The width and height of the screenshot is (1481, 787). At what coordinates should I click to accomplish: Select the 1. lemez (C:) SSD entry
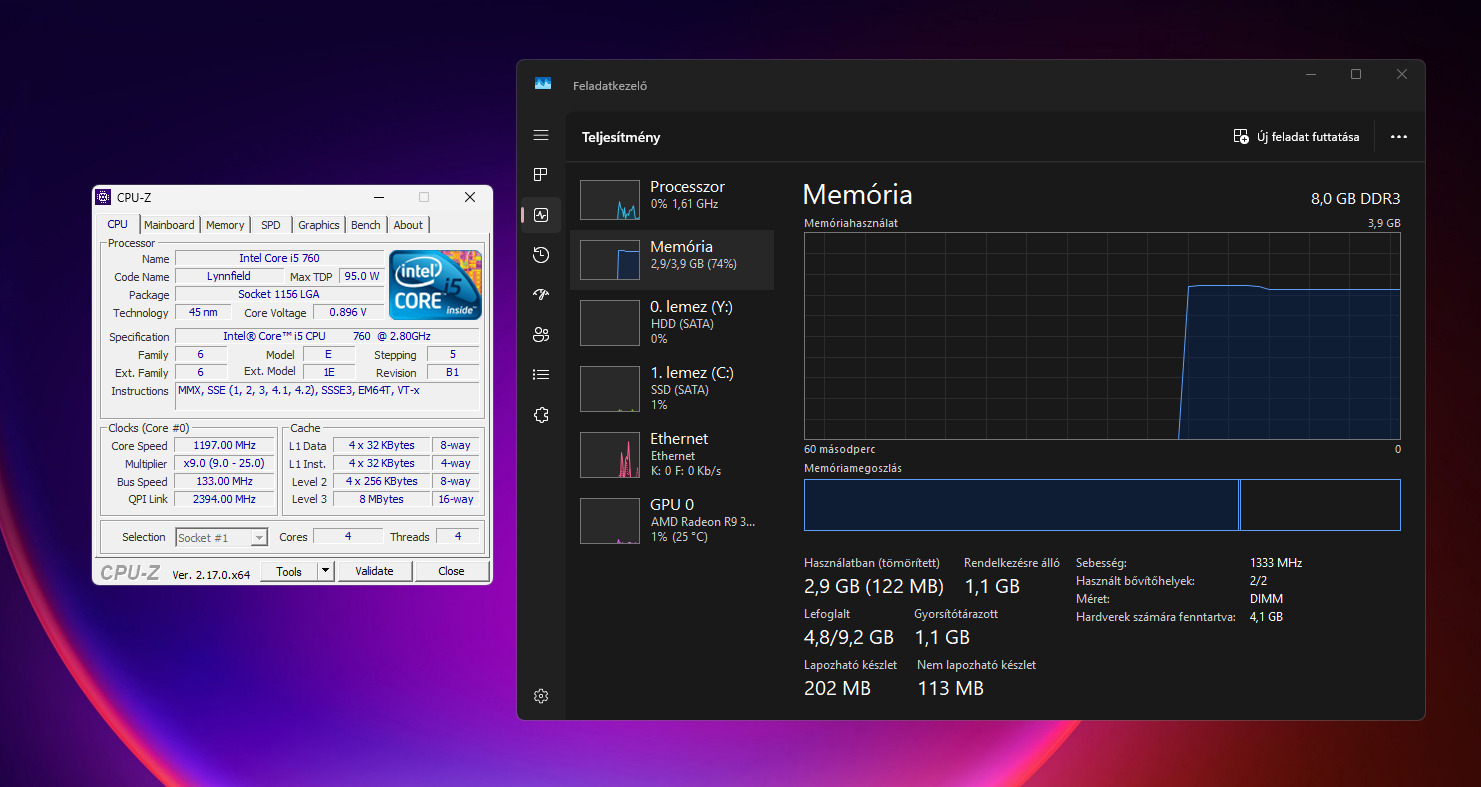pyautogui.click(x=672, y=389)
